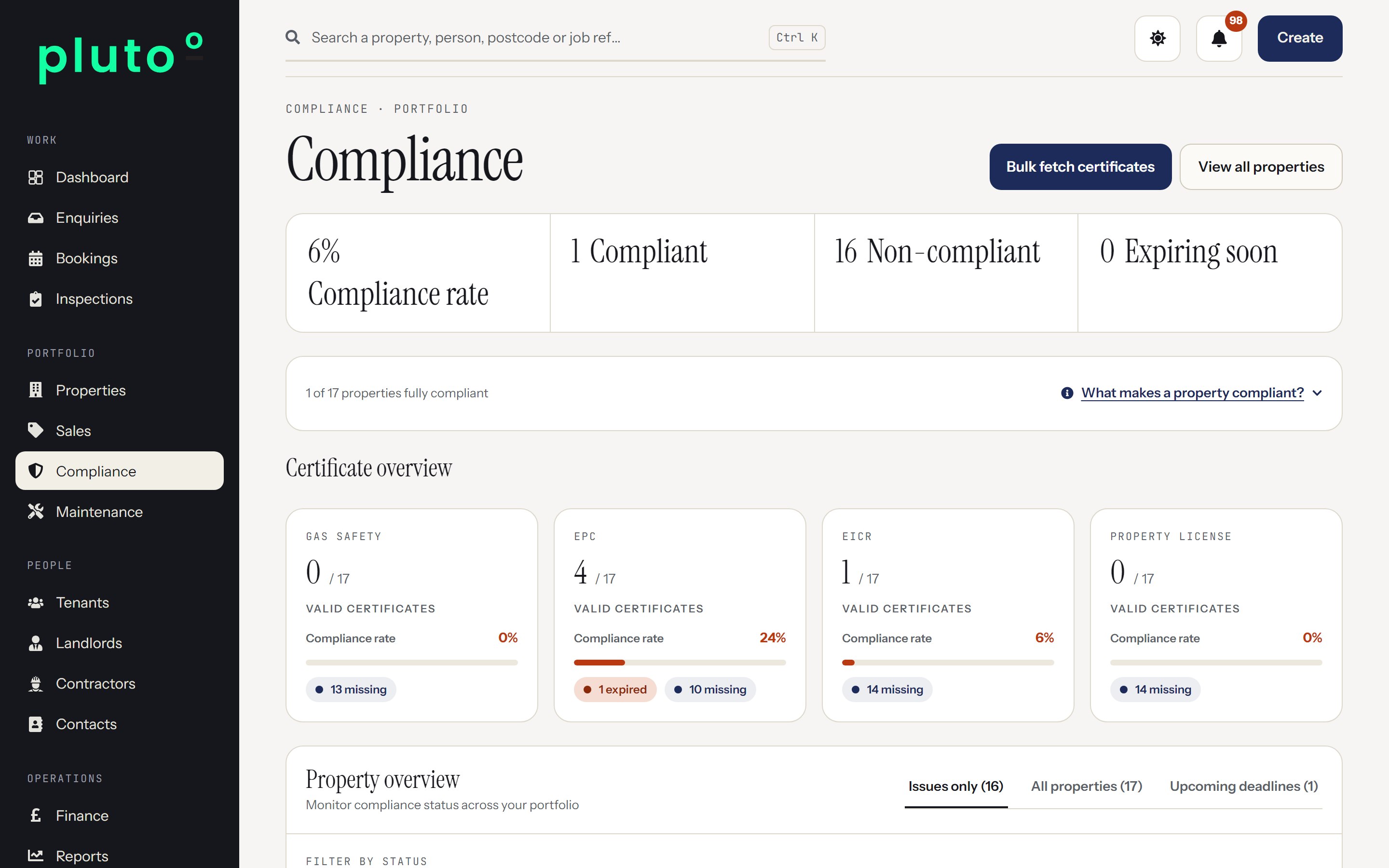Click '14 missing' EICR badge
Viewport: 1389px width, 868px height.
887,690
